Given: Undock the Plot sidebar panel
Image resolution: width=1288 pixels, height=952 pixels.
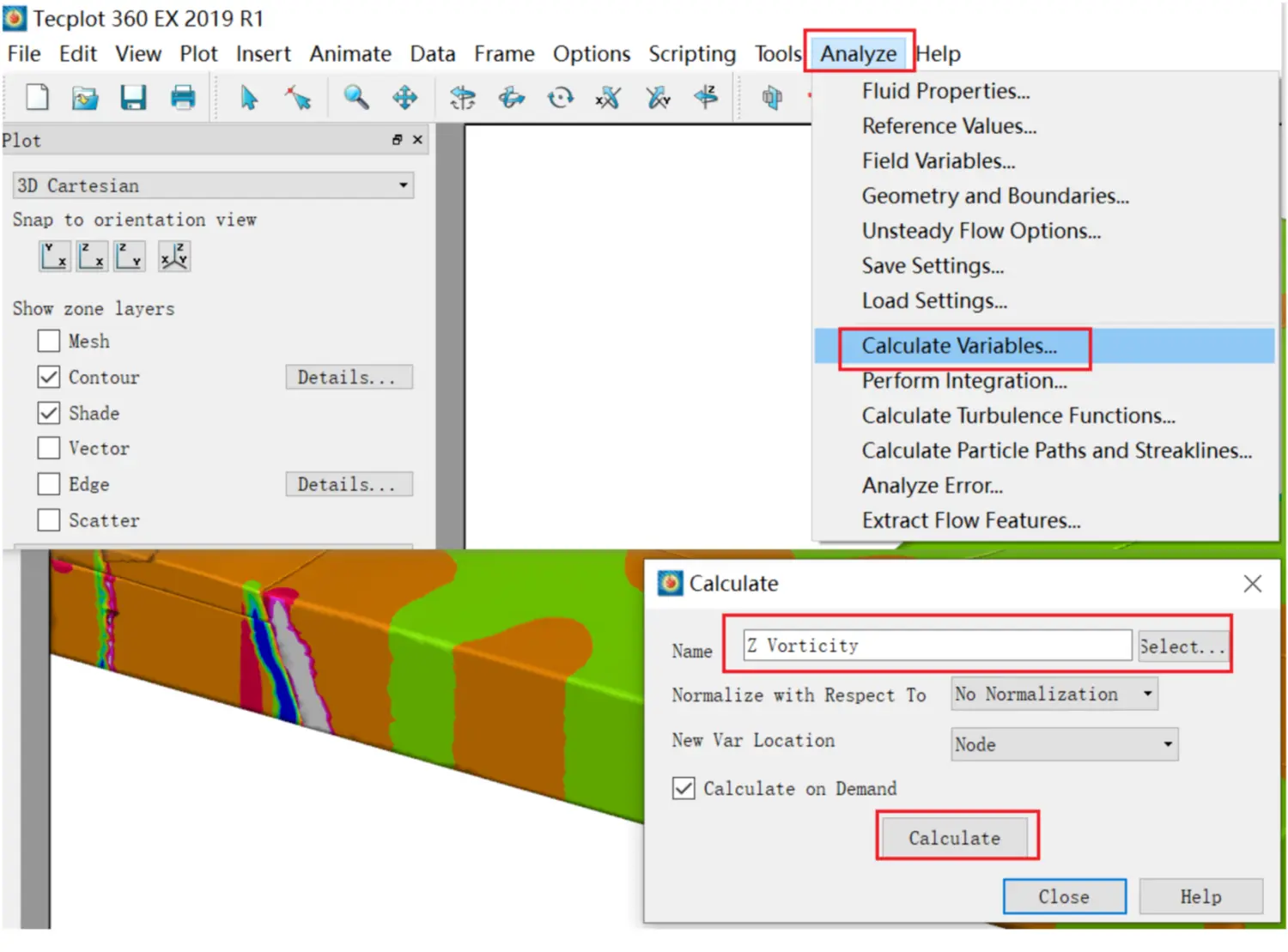Looking at the screenshot, I should (398, 140).
